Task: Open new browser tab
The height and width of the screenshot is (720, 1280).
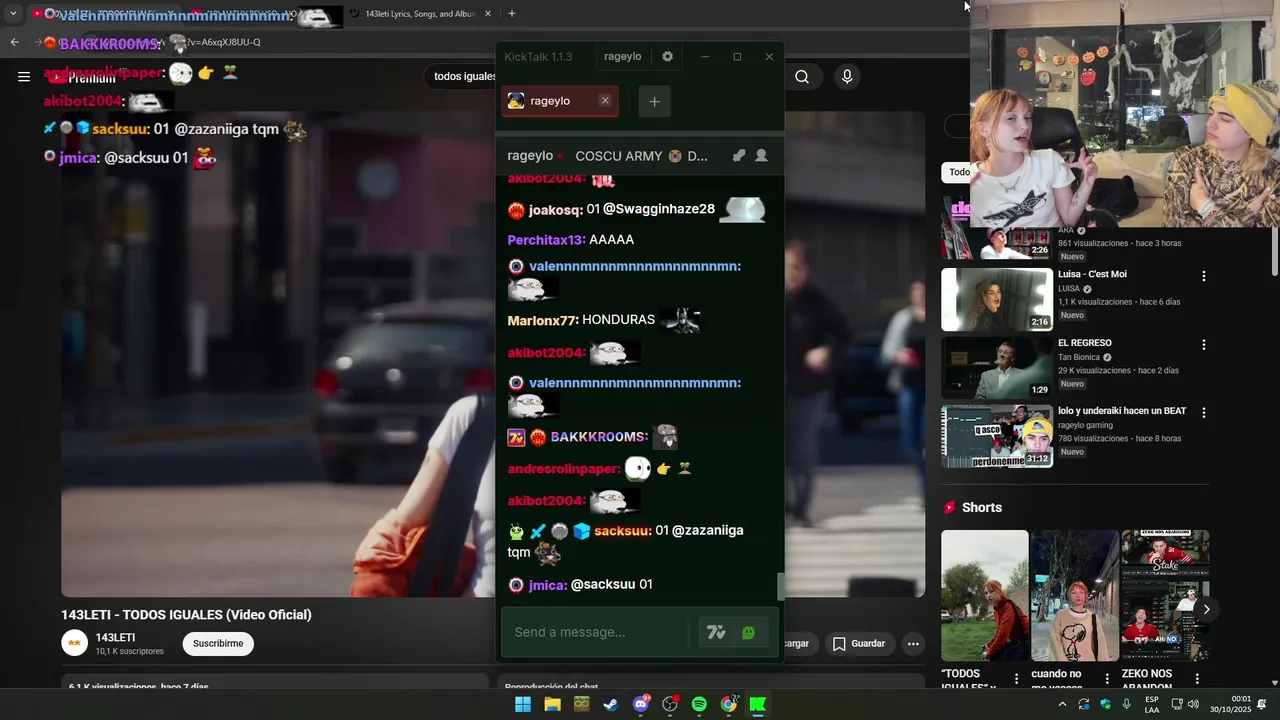Action: click(511, 14)
